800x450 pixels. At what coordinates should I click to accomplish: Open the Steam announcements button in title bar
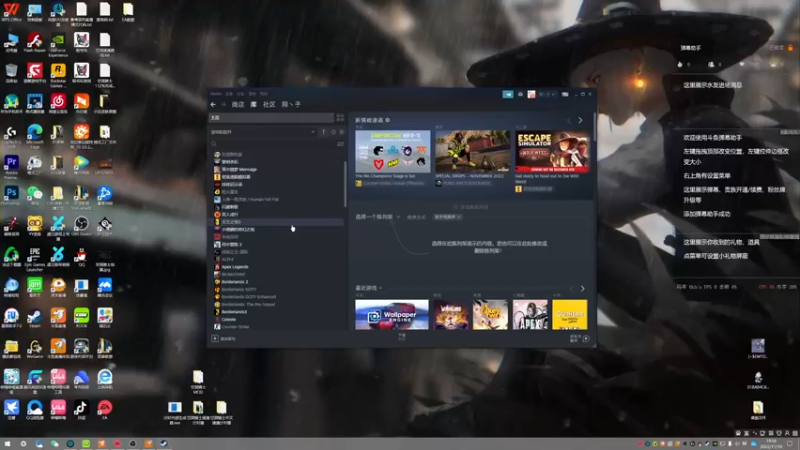(x=508, y=94)
